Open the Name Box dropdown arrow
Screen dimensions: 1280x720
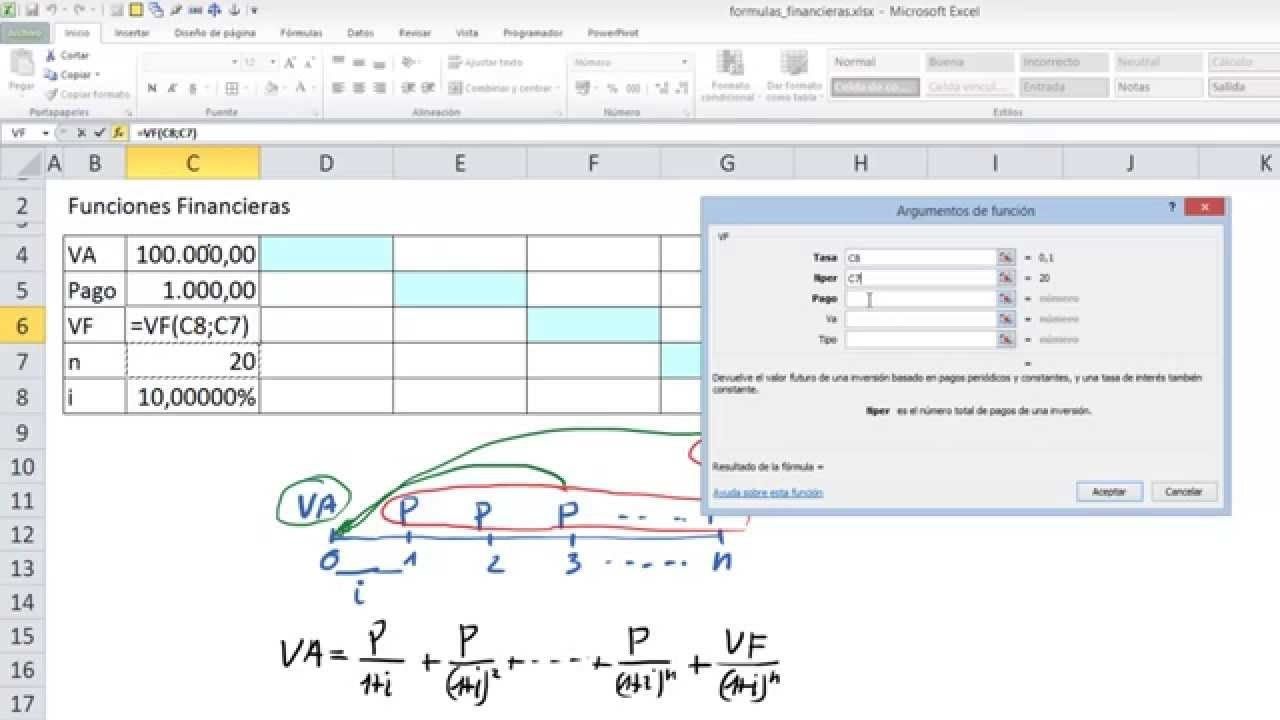pos(46,132)
